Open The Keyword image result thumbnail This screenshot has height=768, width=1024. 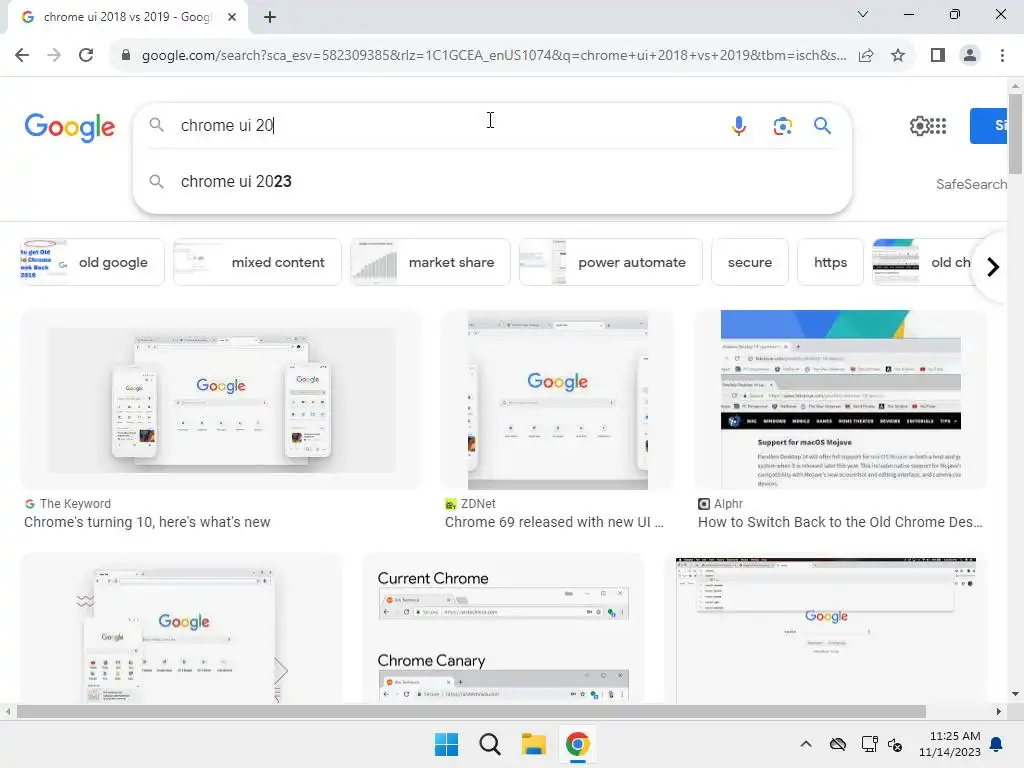click(x=221, y=400)
